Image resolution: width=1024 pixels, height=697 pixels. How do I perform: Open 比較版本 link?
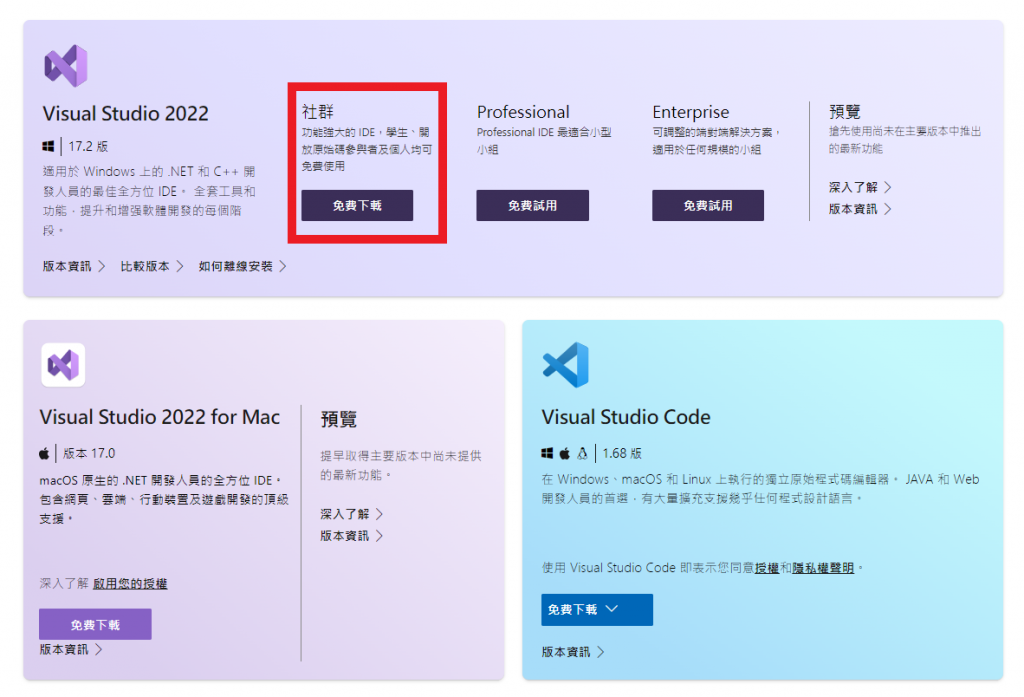pos(152,266)
